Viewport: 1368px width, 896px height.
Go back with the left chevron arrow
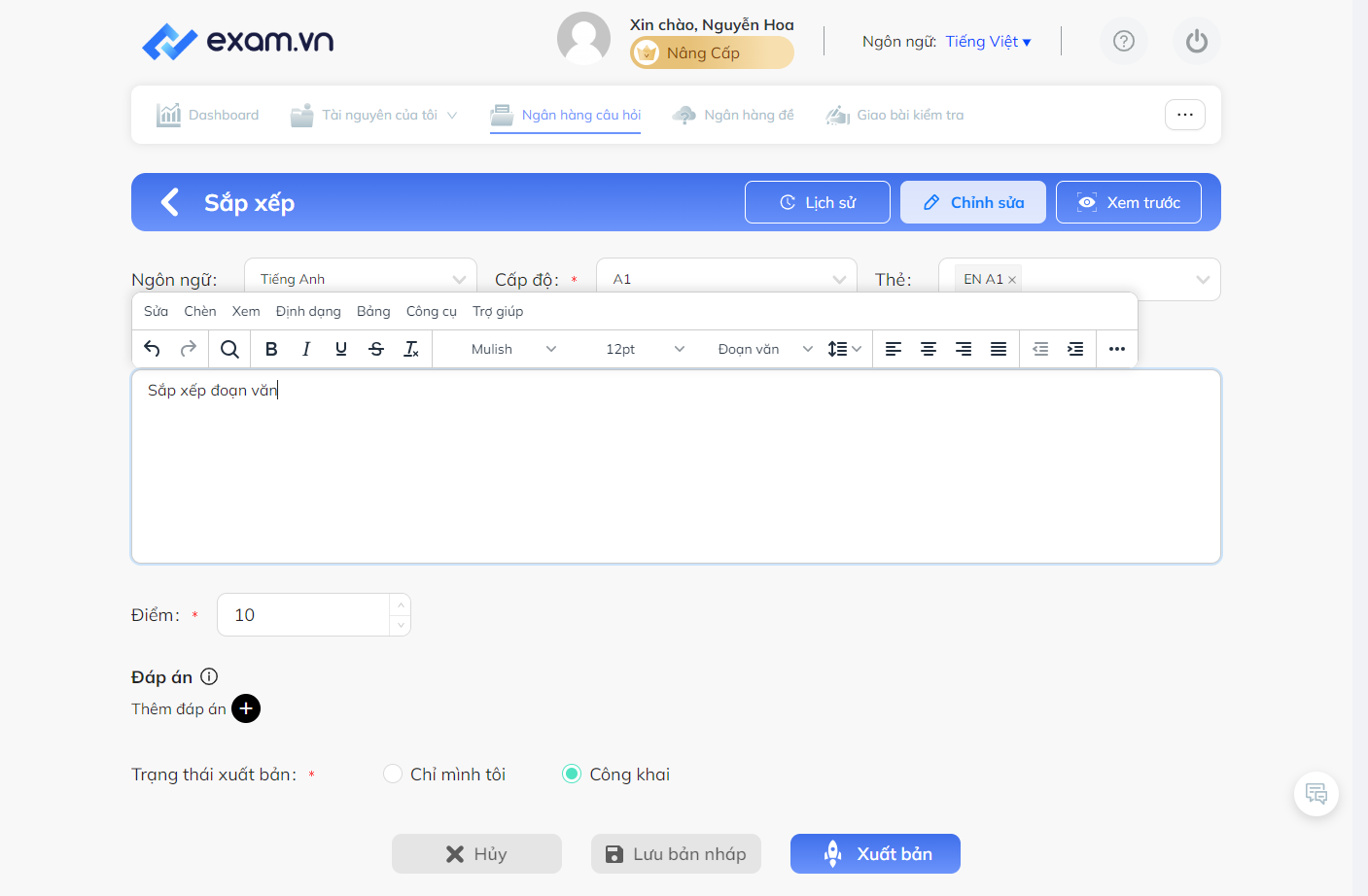(170, 202)
